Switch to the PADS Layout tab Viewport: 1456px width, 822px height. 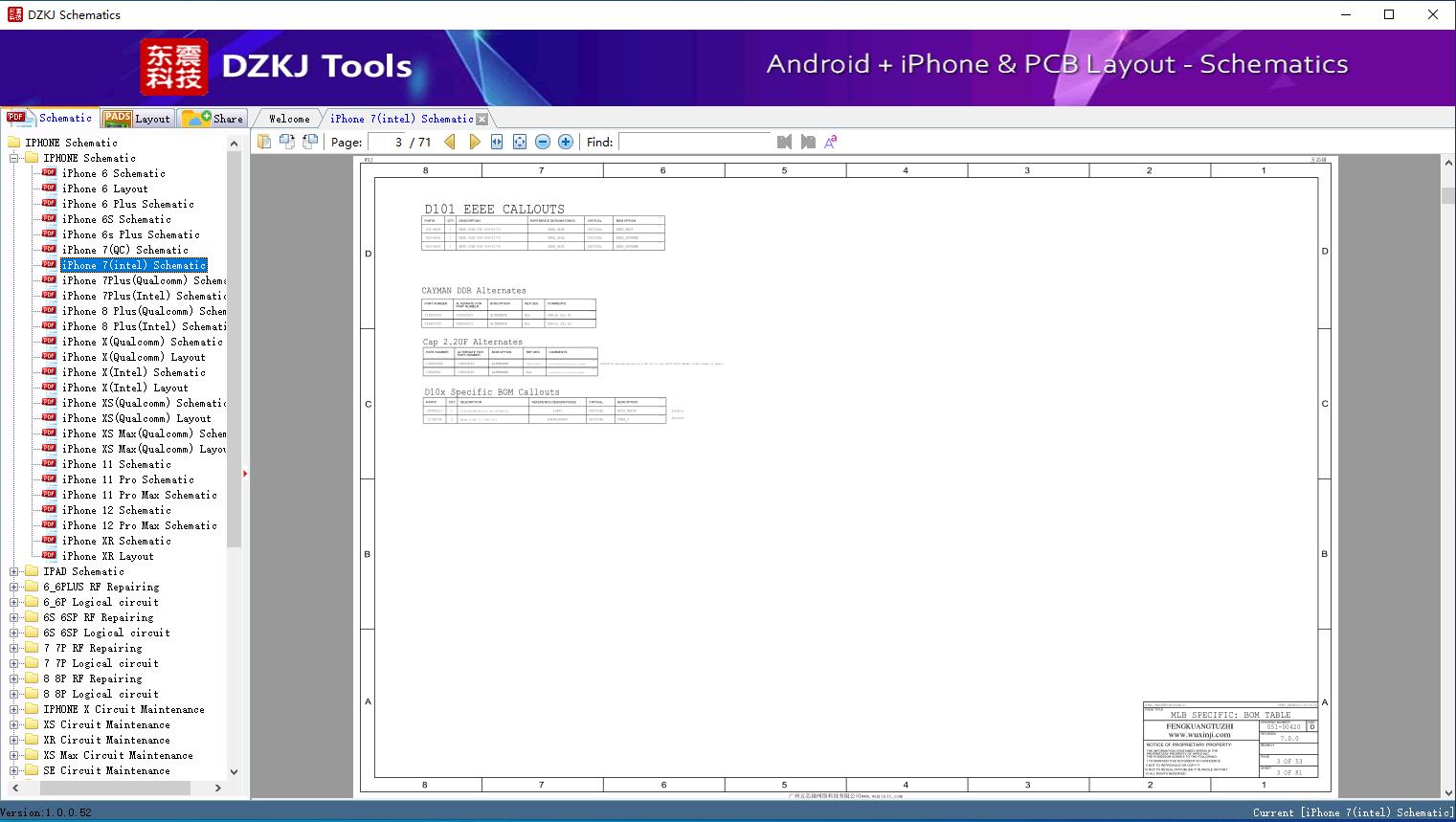coord(136,119)
